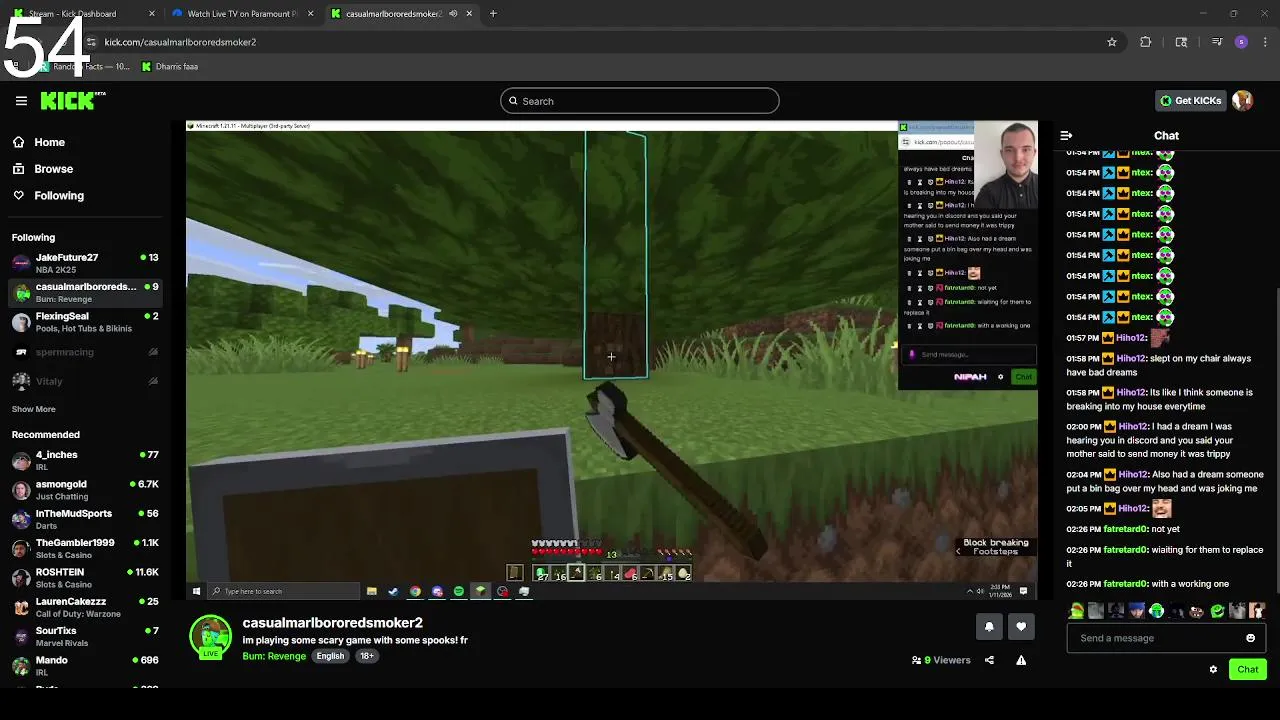Screen dimensions: 1280x720
Task: Mute the casualmarlbororedsmoker2 tab audio
Action: click(x=453, y=14)
